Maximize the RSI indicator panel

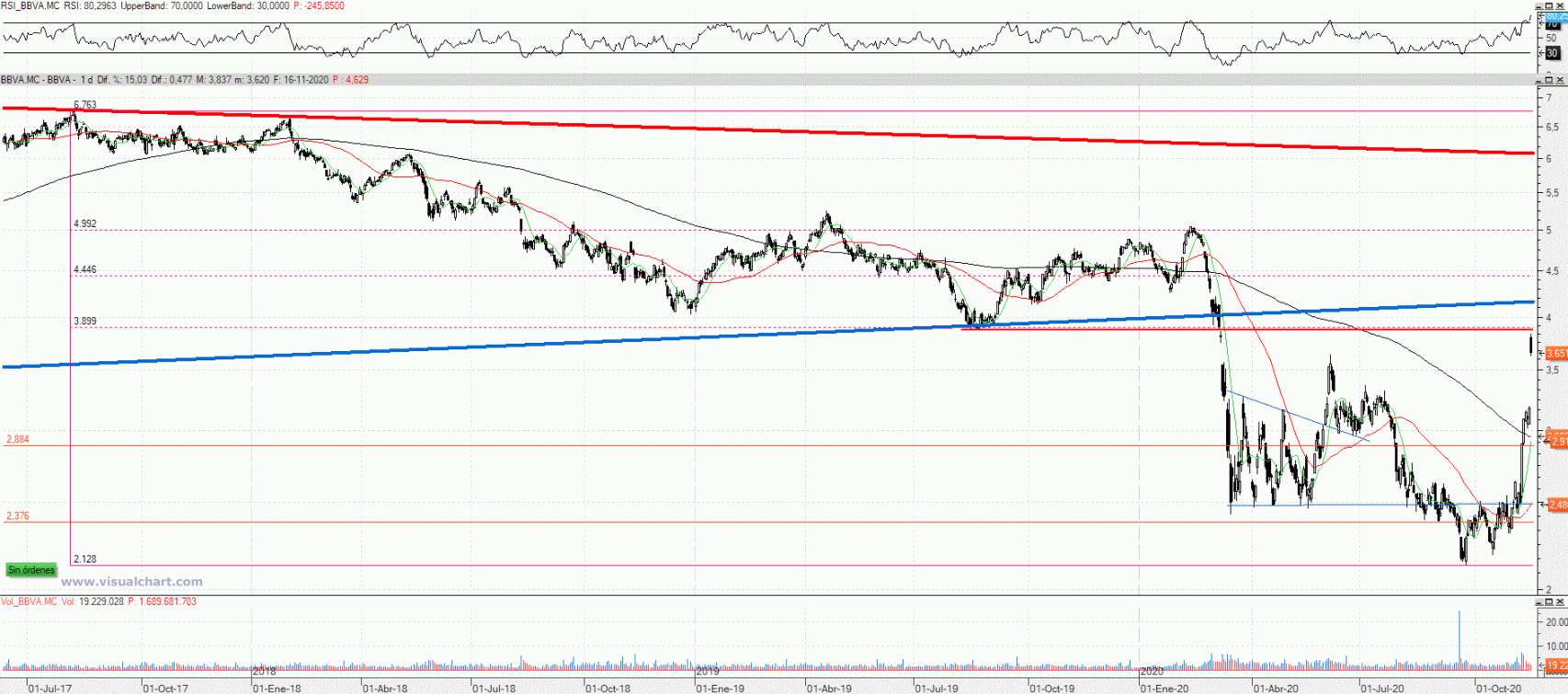[x=1550, y=6]
